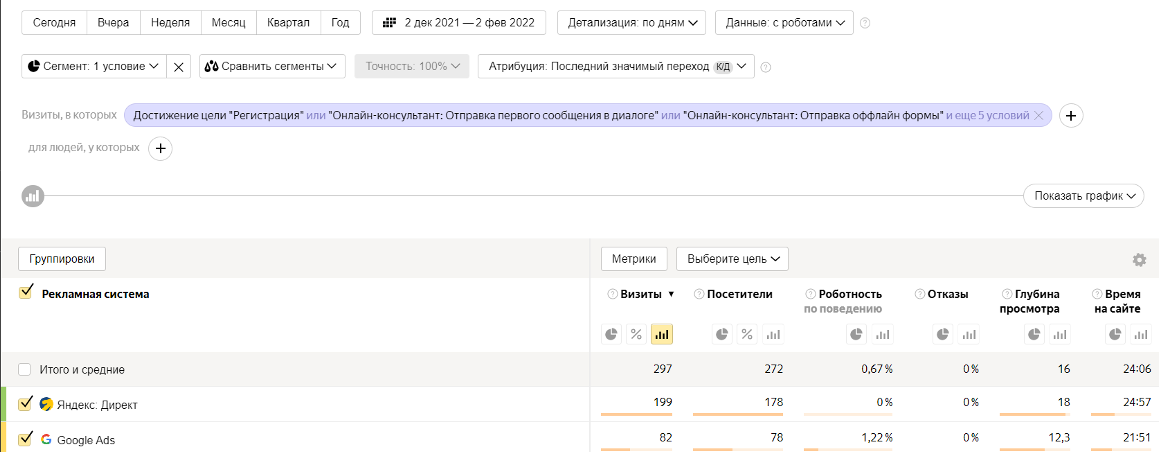The width and height of the screenshot is (1159, 452).
Task: Switch Посетители column to percent view
Action: point(747,335)
